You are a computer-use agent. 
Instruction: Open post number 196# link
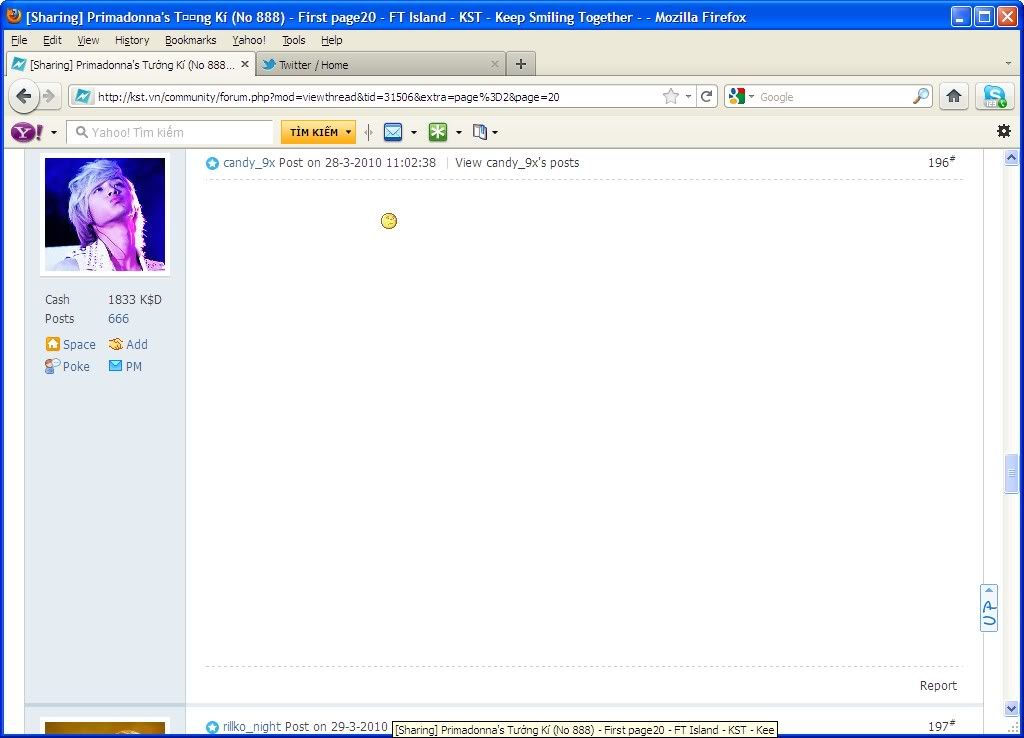tap(941, 161)
